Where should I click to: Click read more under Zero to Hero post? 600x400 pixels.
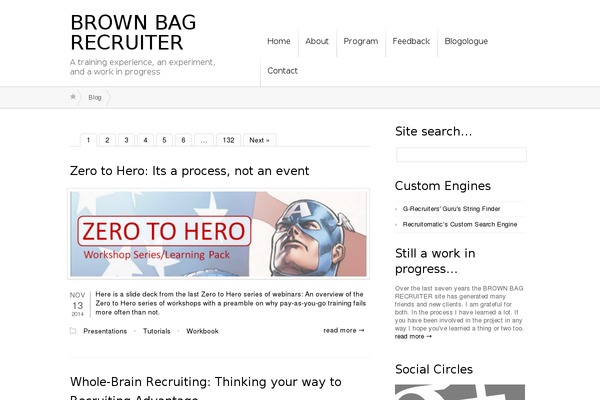[344, 330]
